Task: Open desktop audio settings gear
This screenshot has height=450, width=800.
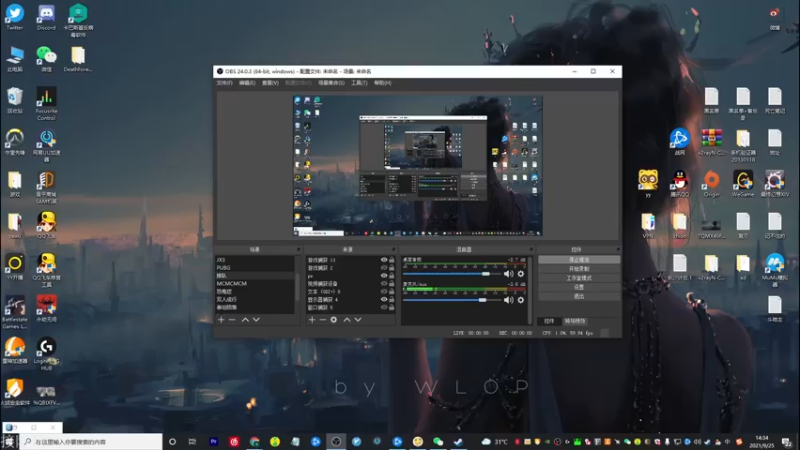Action: (521, 274)
